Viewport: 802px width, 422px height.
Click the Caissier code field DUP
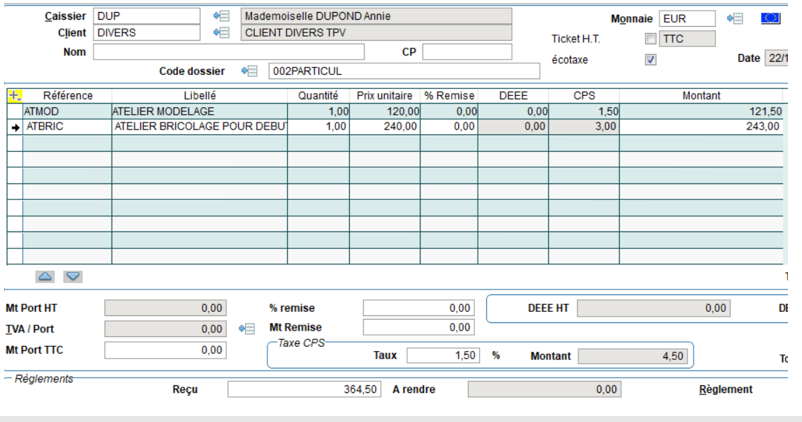(x=146, y=16)
